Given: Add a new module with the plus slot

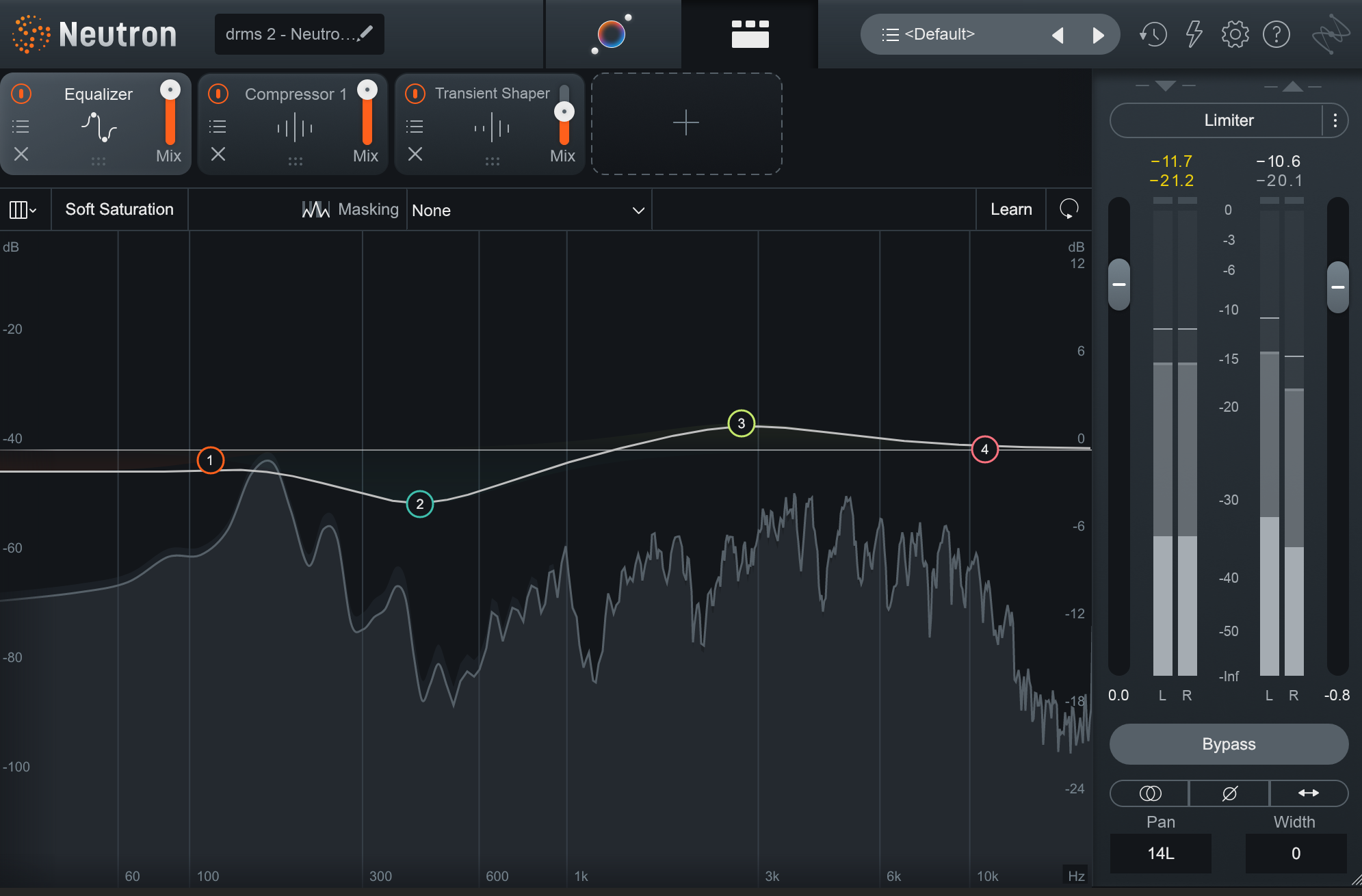Looking at the screenshot, I should (x=686, y=123).
